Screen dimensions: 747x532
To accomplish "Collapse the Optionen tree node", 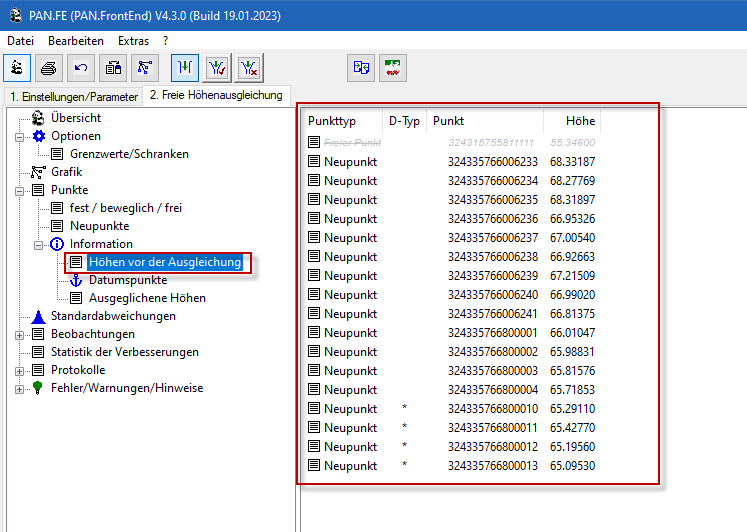I will [x=19, y=136].
